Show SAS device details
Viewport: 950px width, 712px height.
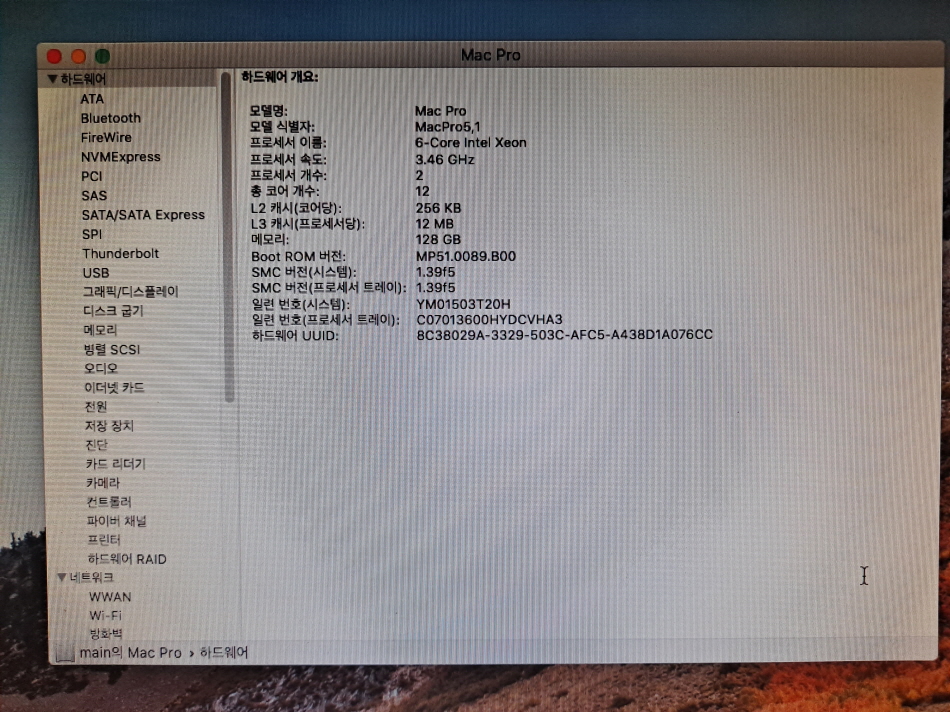click(x=94, y=195)
